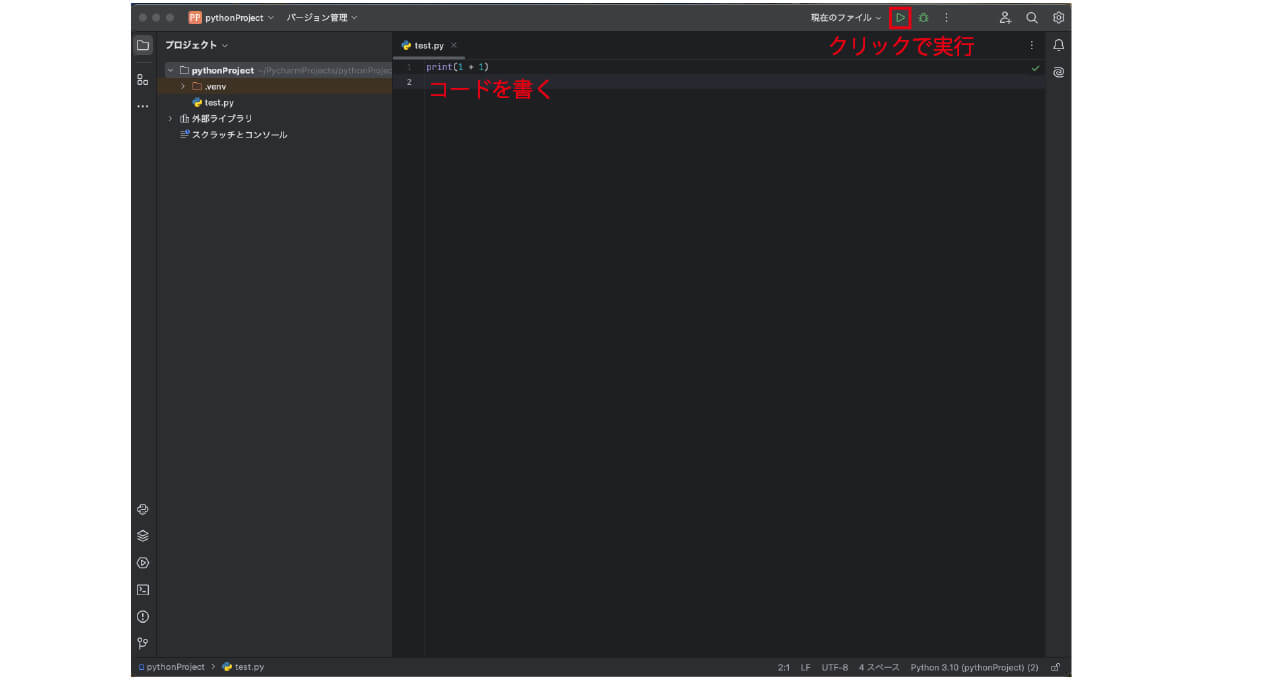Open the Git tool window icon

click(143, 643)
